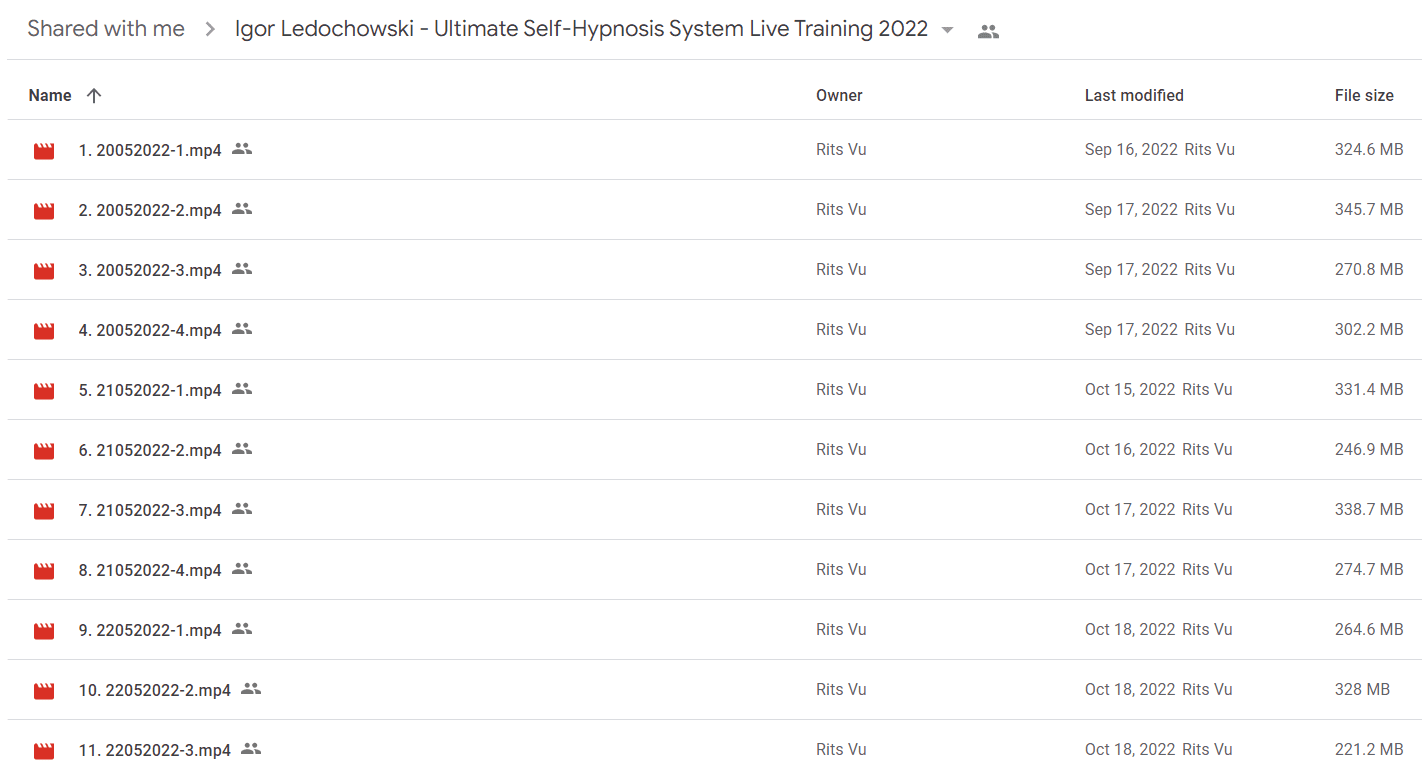Click the Owner column header

pyautogui.click(x=839, y=96)
